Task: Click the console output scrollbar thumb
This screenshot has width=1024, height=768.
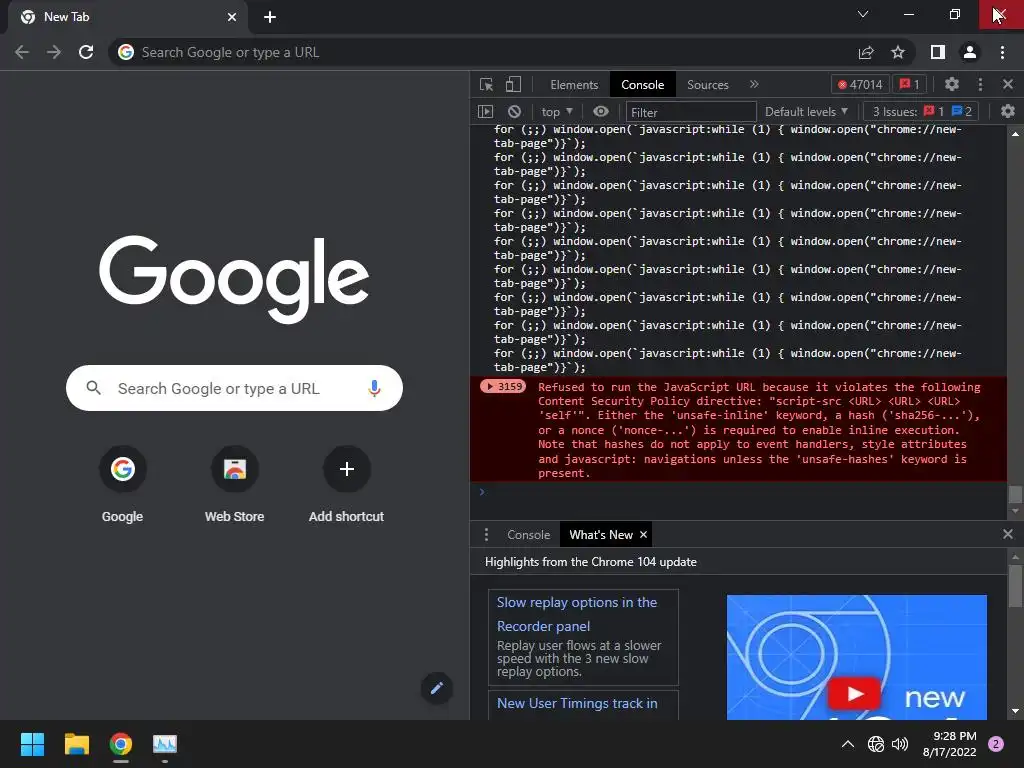Action: click(1015, 494)
